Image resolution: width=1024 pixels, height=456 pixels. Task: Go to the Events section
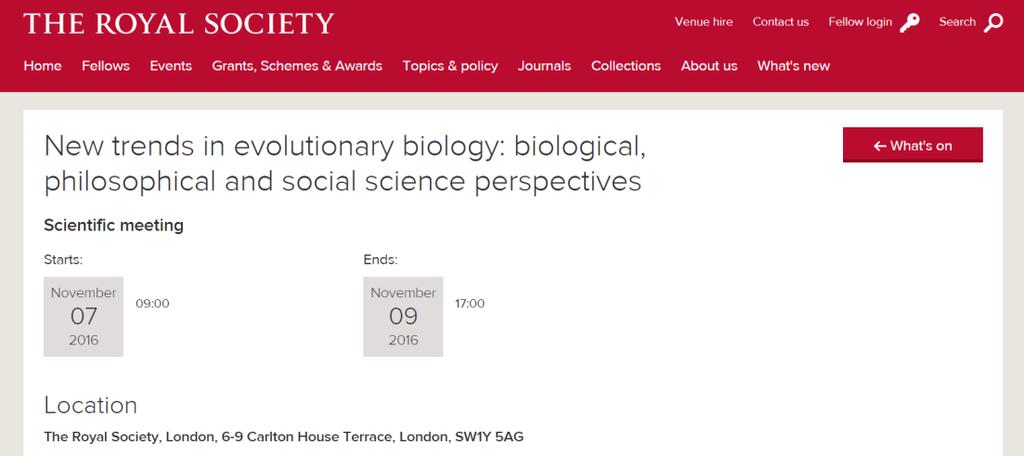click(x=170, y=66)
